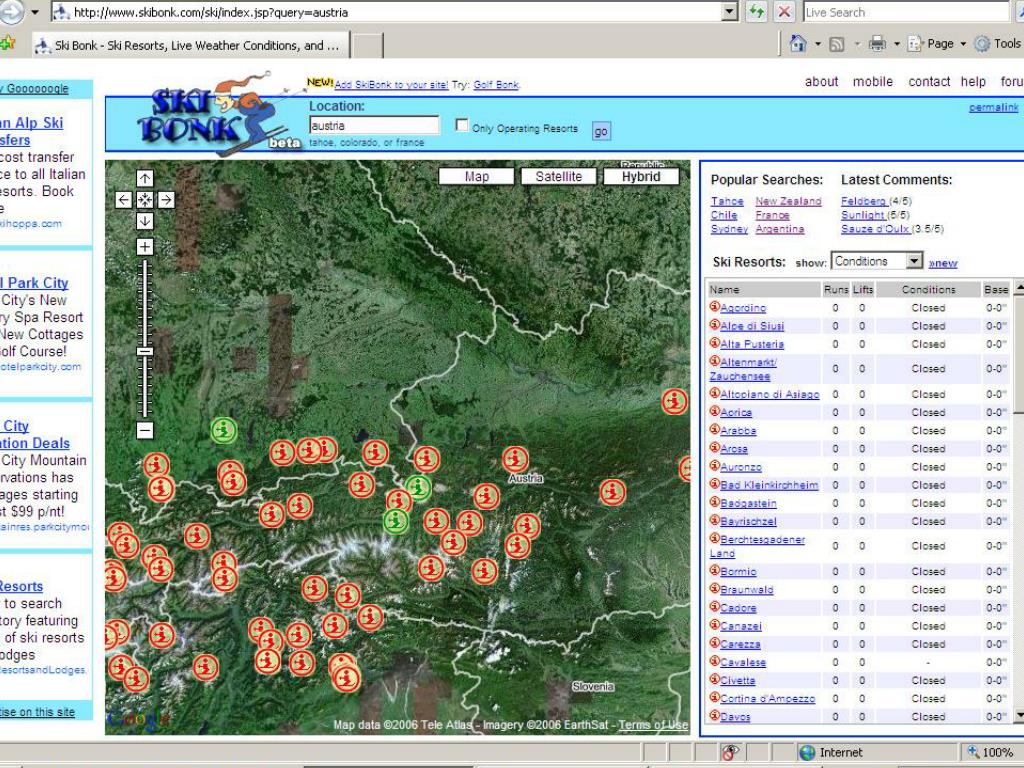This screenshot has width=1024, height=768.
Task: Open the Terms of Use map link
Action: [x=653, y=725]
